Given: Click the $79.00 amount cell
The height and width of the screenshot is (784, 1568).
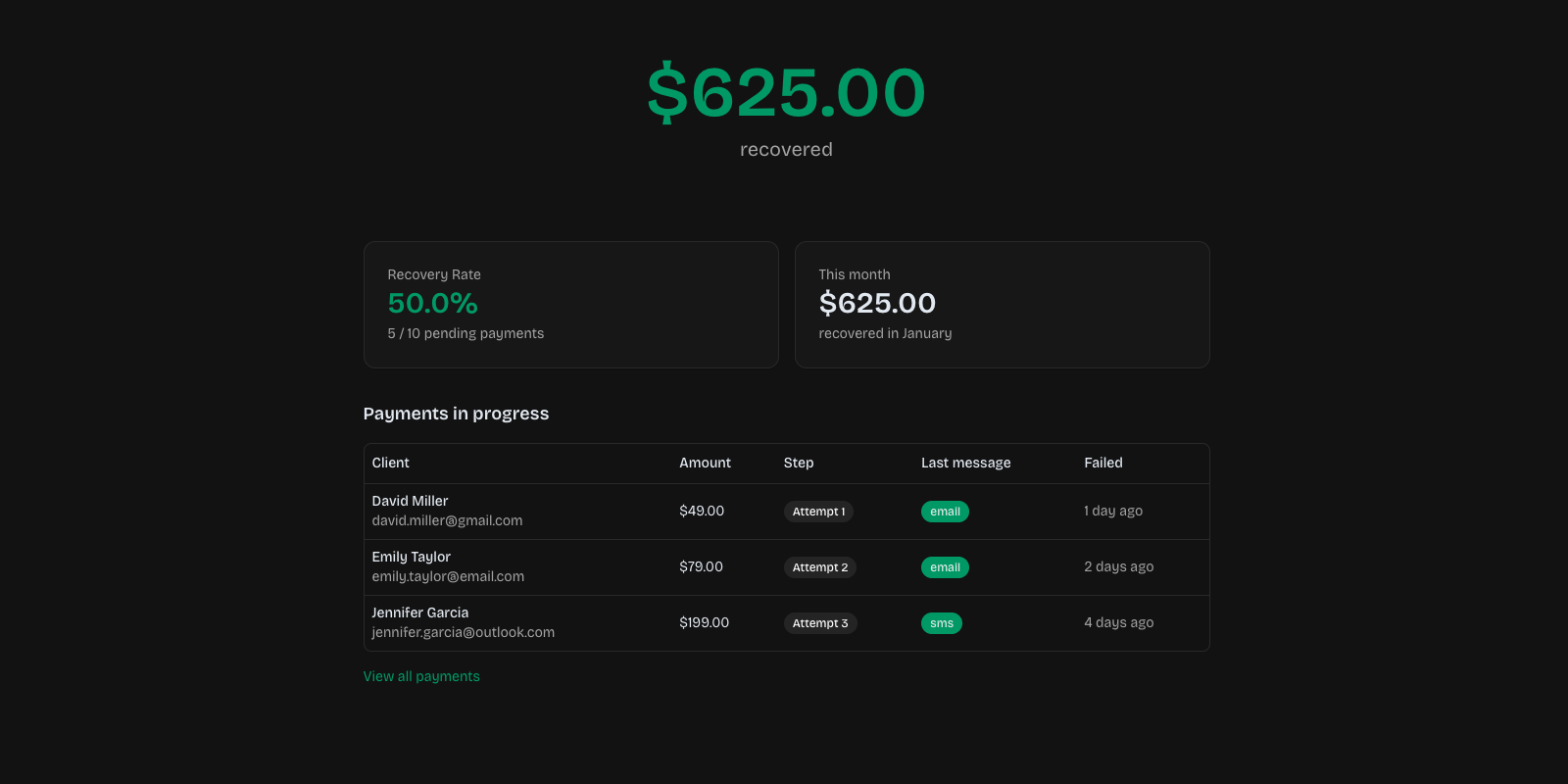Looking at the screenshot, I should [x=701, y=566].
